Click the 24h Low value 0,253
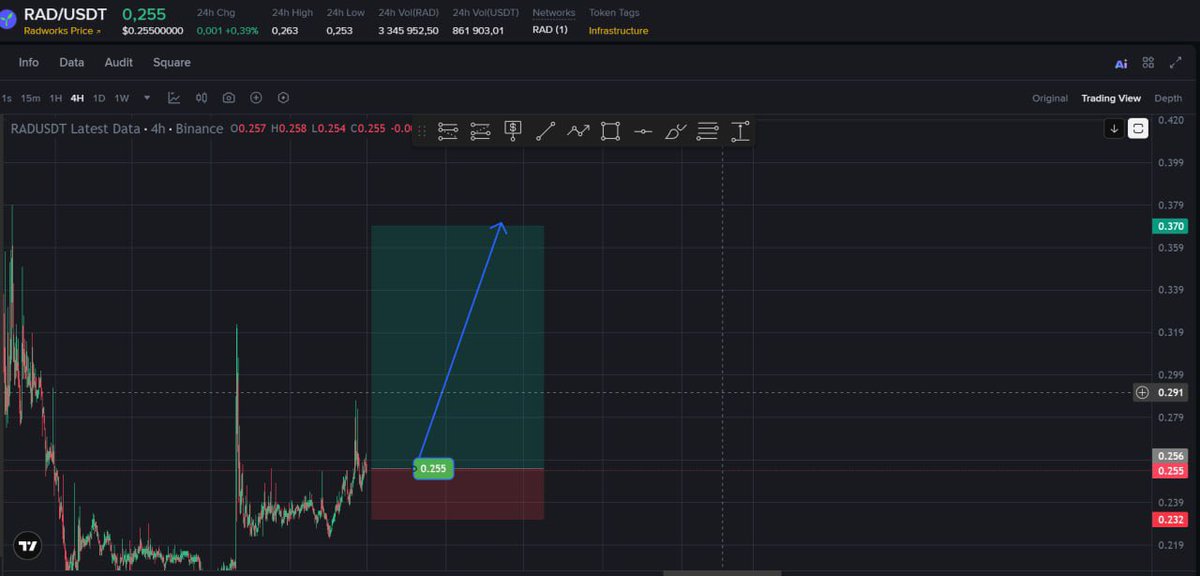The image size is (1200, 576). pos(340,30)
